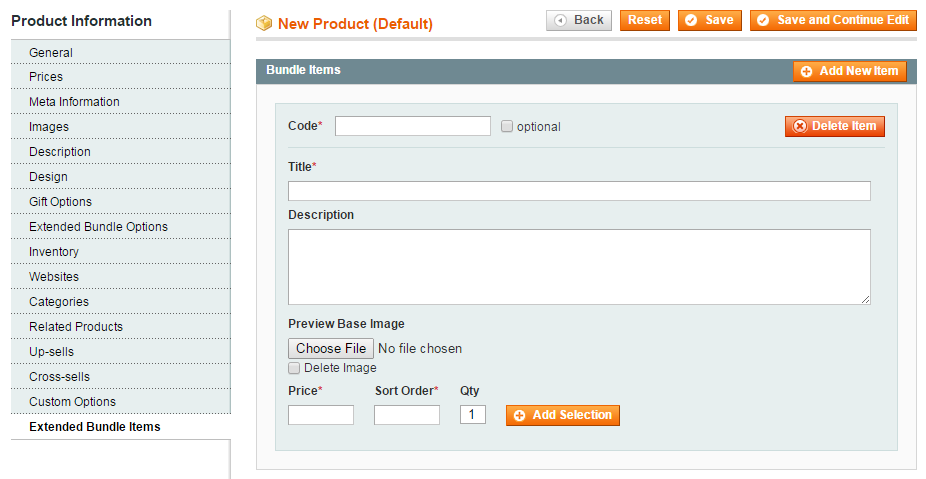Screen dimensions: 926x479
Task: Check the Delete Image checkbox
Action: click(294, 369)
